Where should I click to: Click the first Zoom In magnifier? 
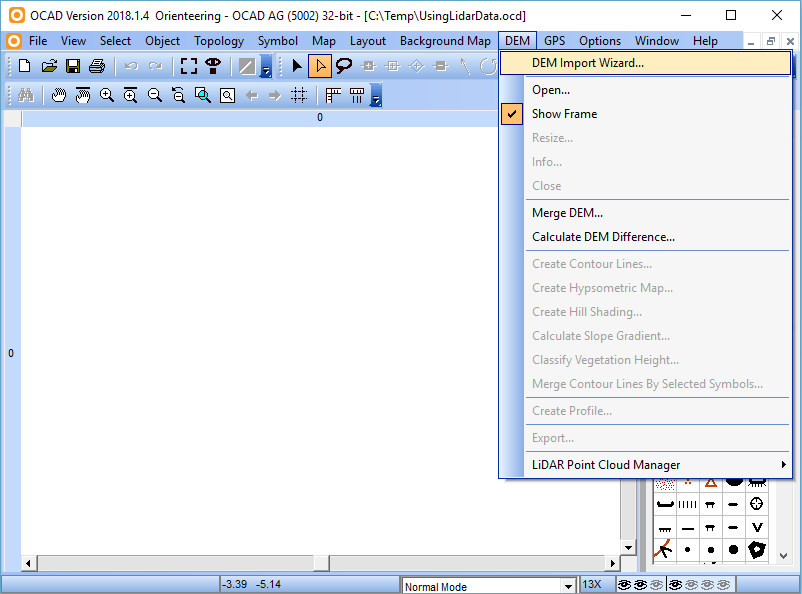pos(106,95)
